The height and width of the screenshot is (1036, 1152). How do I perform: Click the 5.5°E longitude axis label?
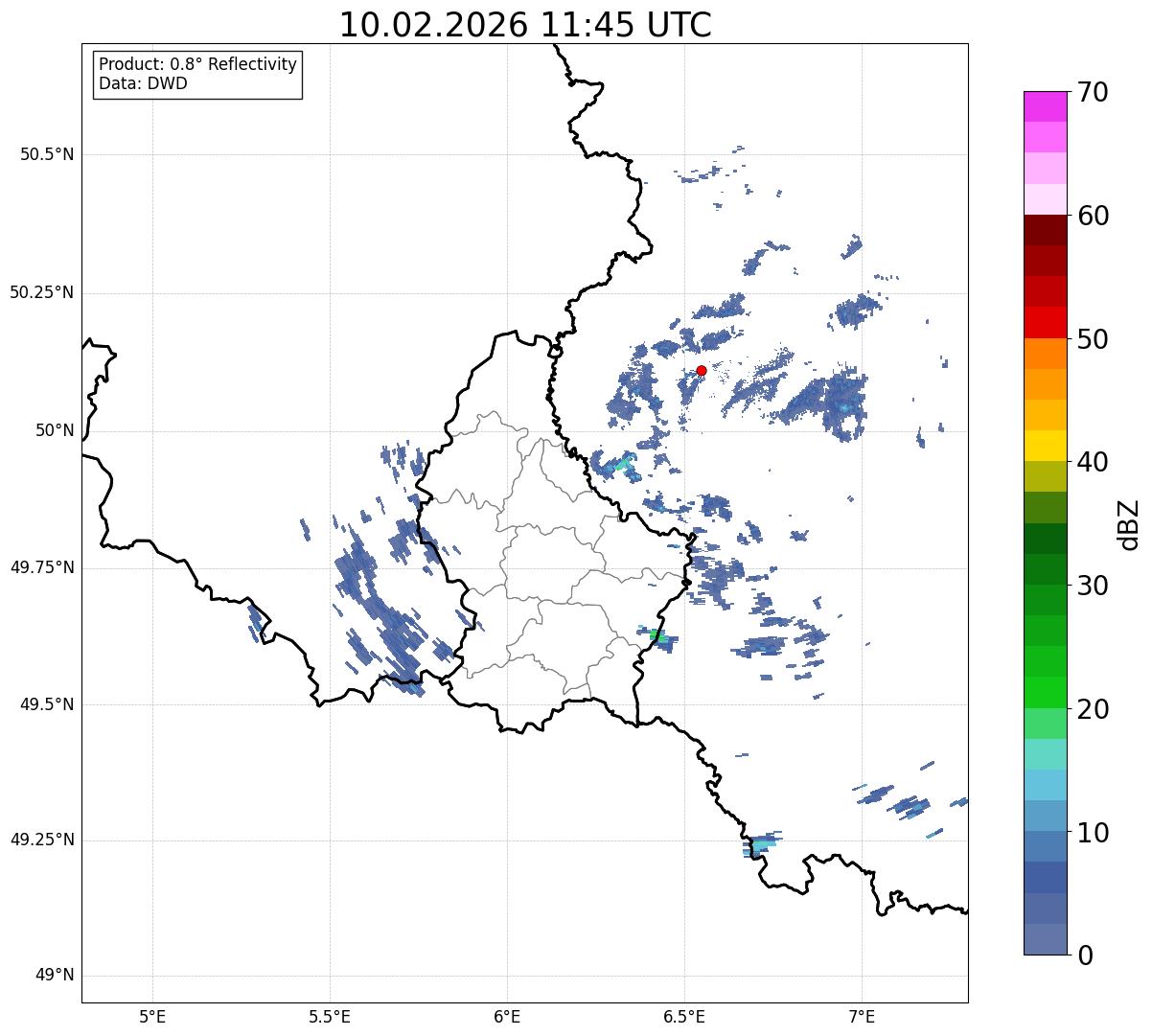click(330, 1016)
